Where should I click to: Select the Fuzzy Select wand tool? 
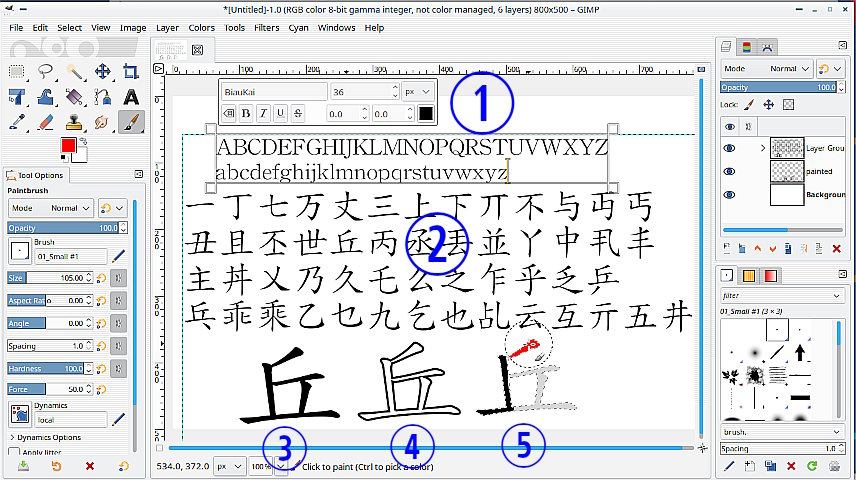74,72
